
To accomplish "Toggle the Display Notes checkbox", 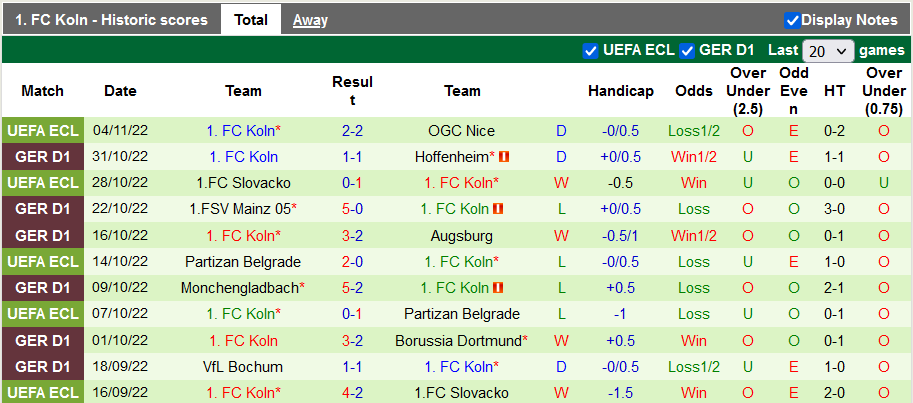I will point(792,20).
